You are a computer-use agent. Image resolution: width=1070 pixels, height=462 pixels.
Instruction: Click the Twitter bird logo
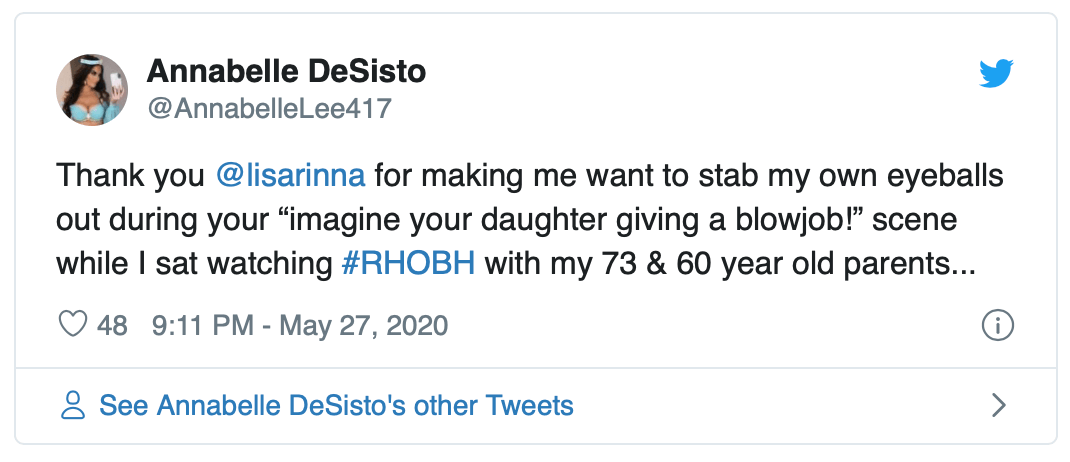996,73
